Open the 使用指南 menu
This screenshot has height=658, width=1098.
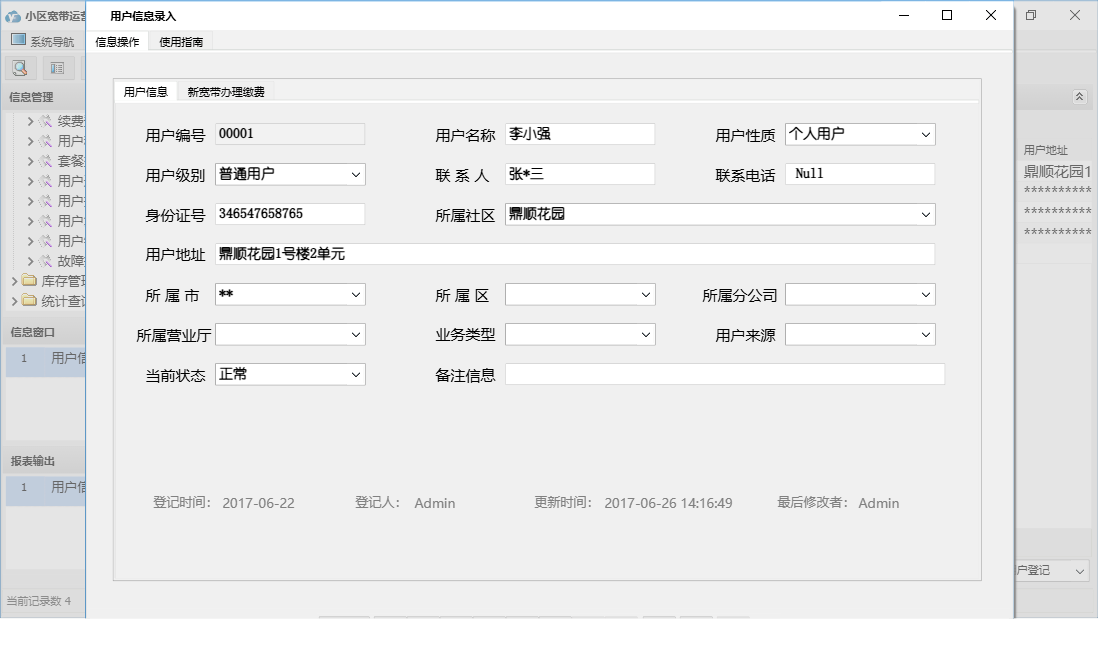[x=179, y=41]
